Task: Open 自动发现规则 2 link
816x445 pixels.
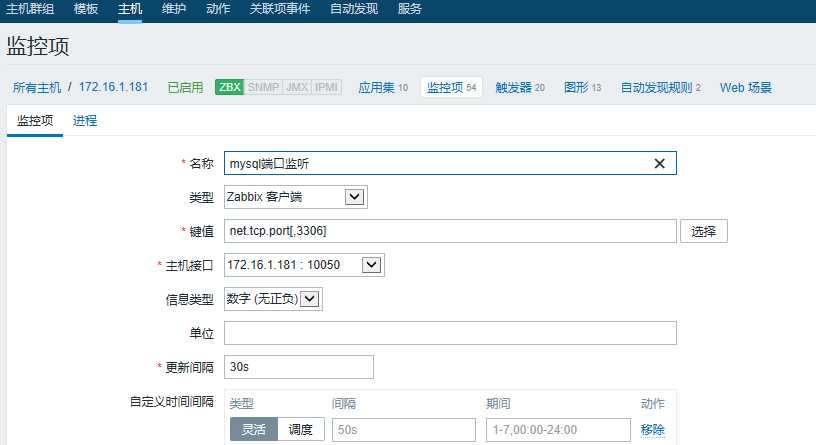Action: pyautogui.click(x=660, y=87)
